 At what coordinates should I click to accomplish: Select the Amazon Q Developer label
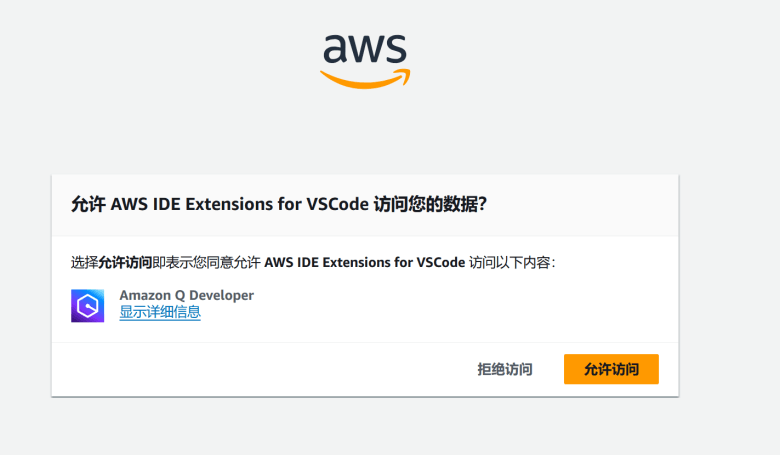tap(186, 295)
